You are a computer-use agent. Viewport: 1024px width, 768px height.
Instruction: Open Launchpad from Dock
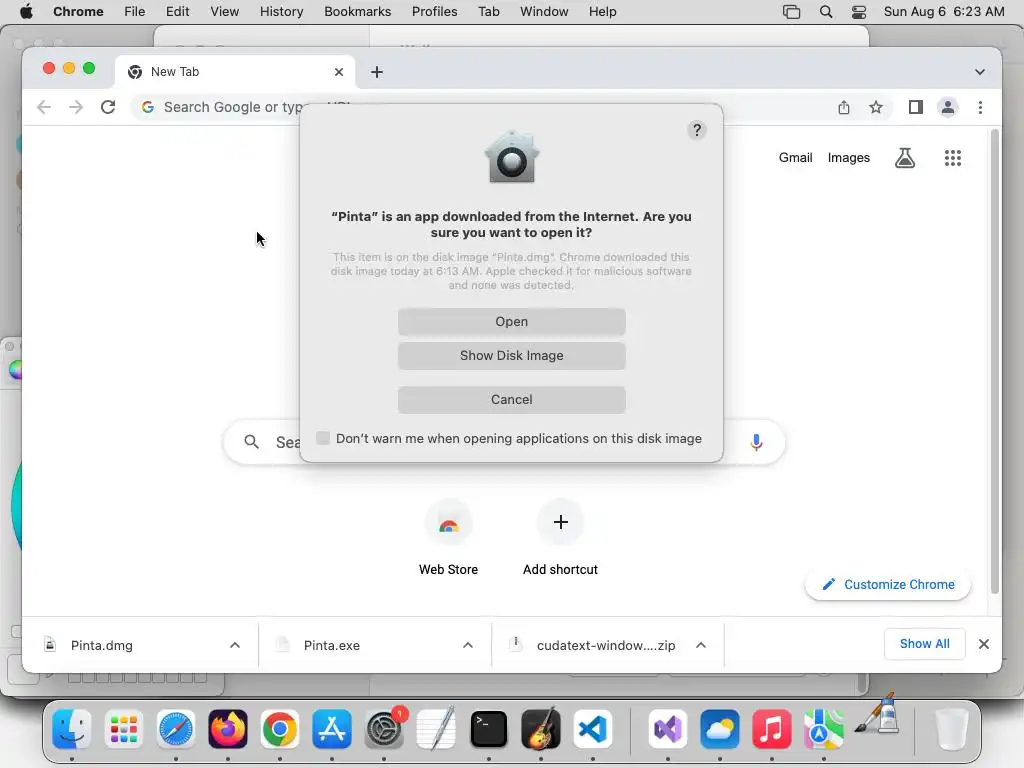(123, 728)
